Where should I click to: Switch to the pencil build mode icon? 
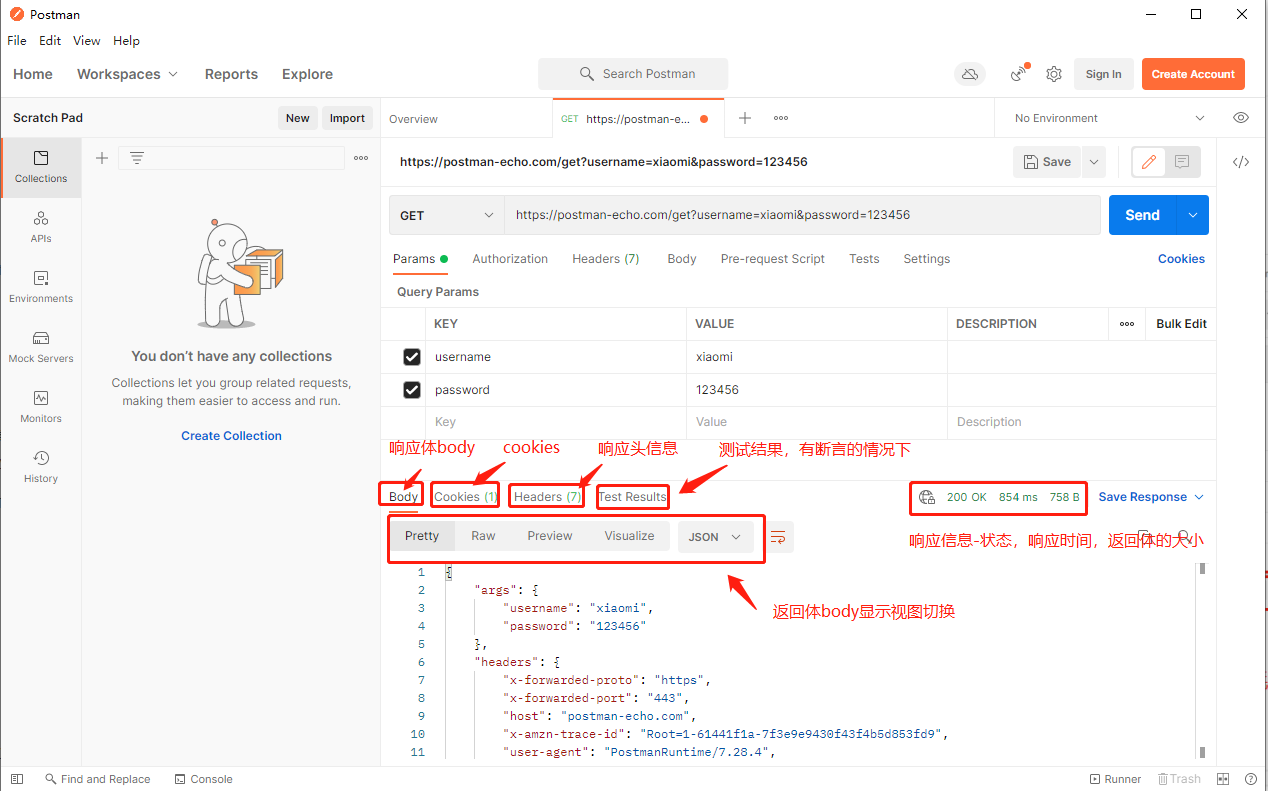coord(1149,162)
